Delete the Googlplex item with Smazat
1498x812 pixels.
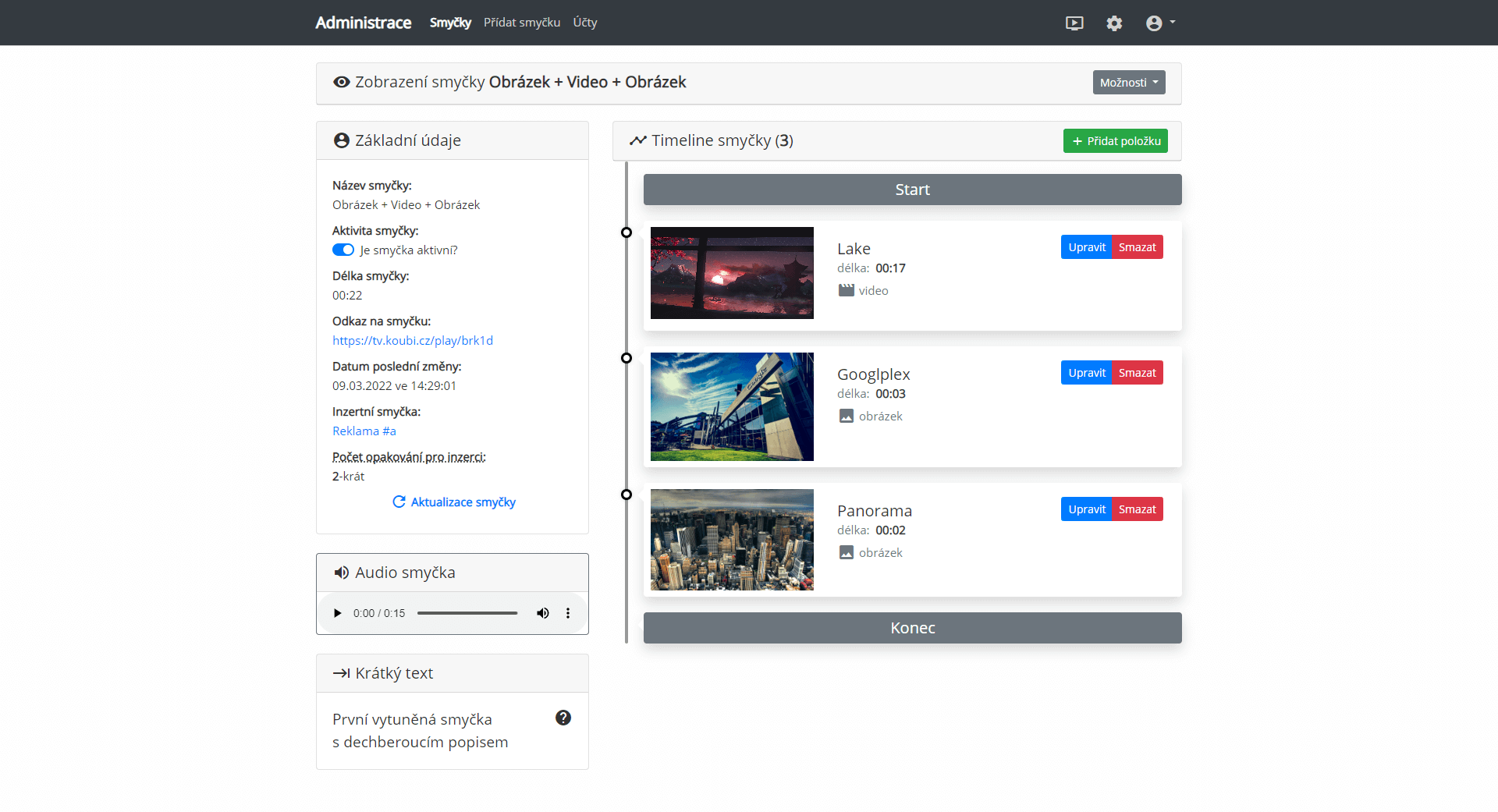[x=1137, y=373]
